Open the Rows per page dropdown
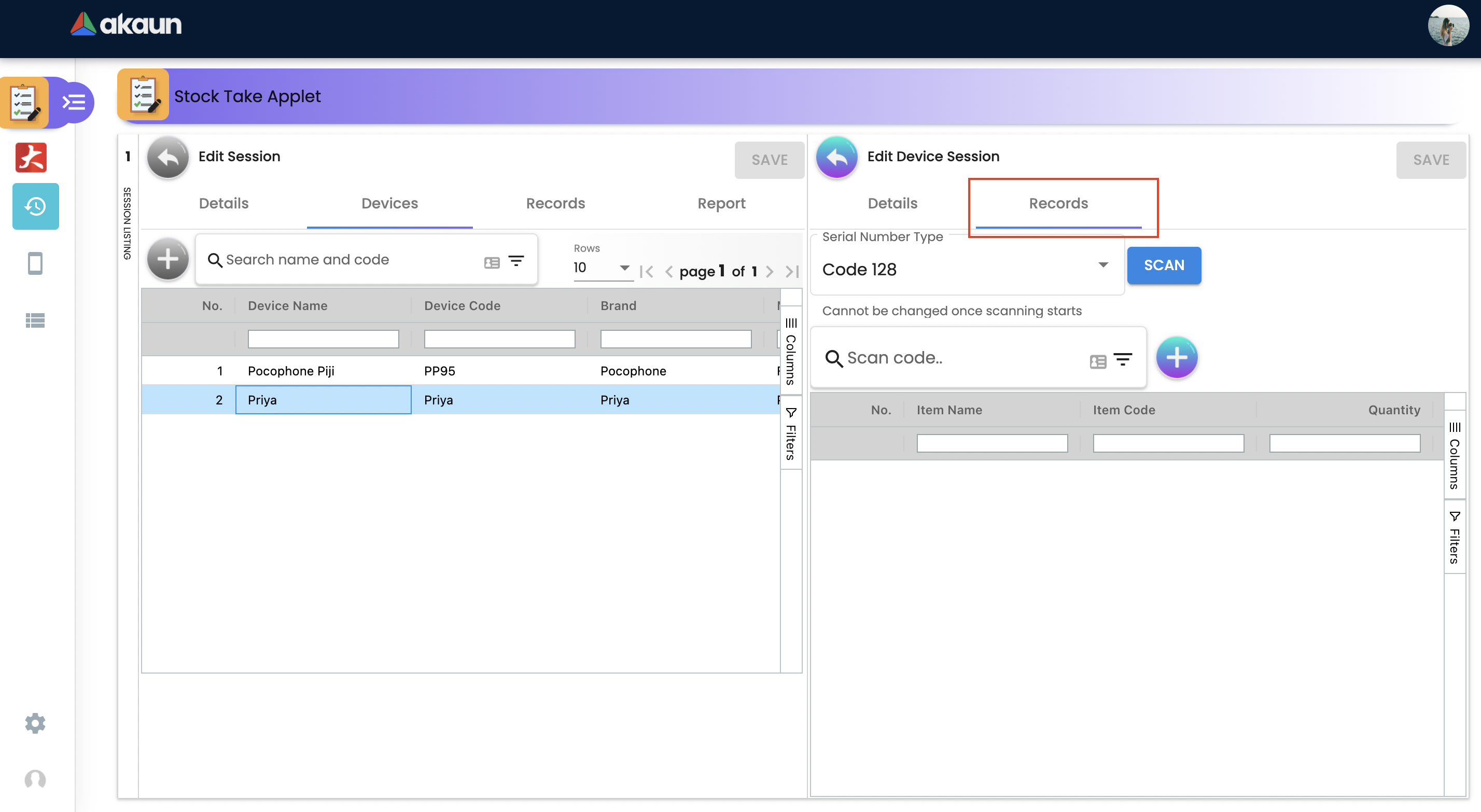 tap(624, 268)
